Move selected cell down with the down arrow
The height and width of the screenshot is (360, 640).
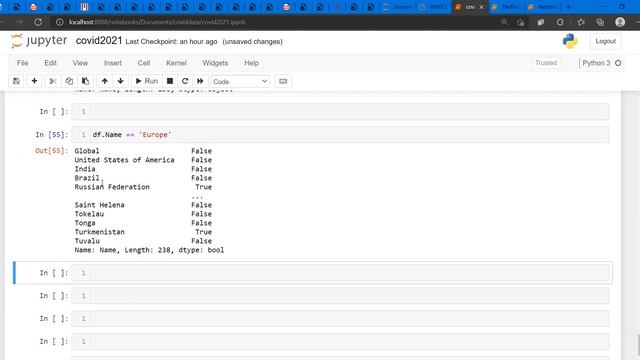point(120,81)
